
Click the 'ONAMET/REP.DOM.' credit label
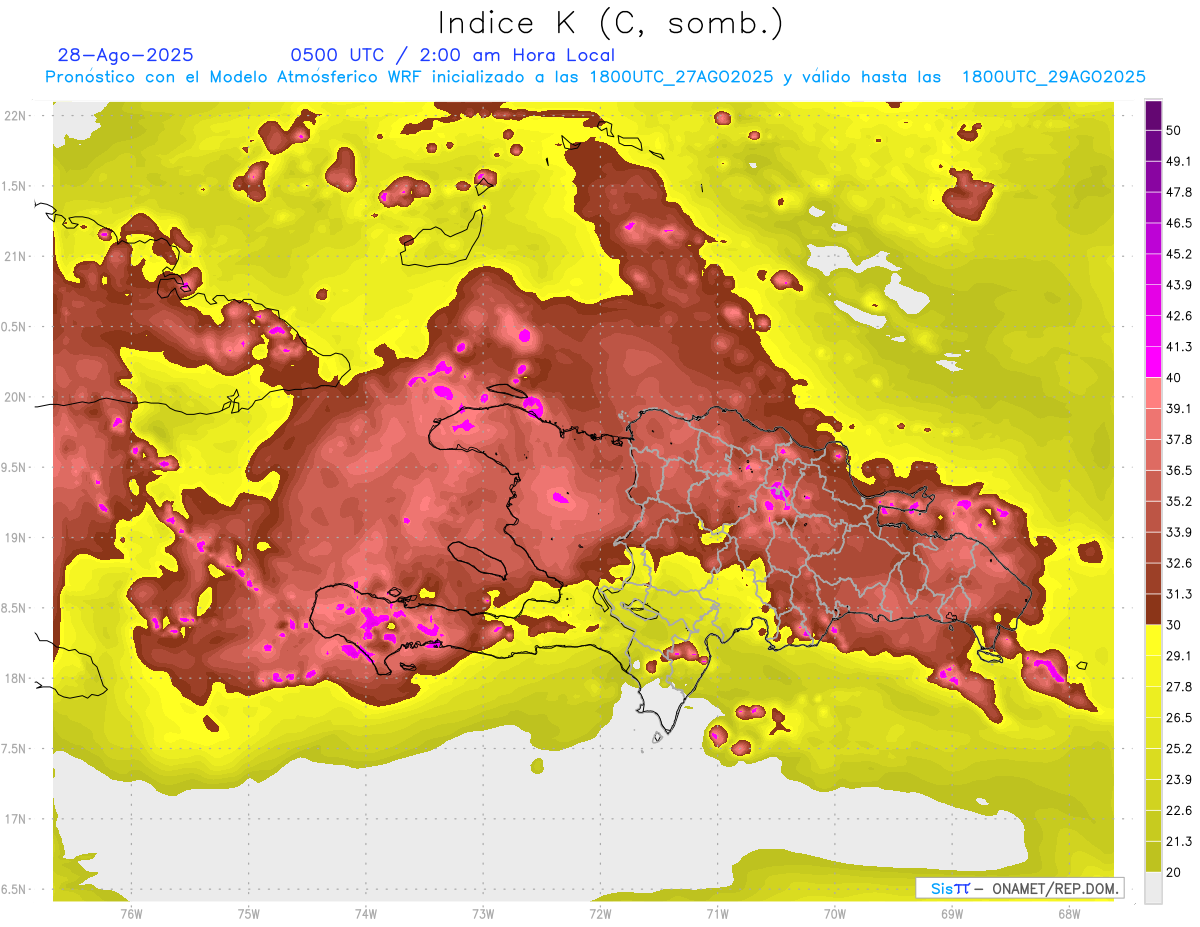click(x=1054, y=888)
